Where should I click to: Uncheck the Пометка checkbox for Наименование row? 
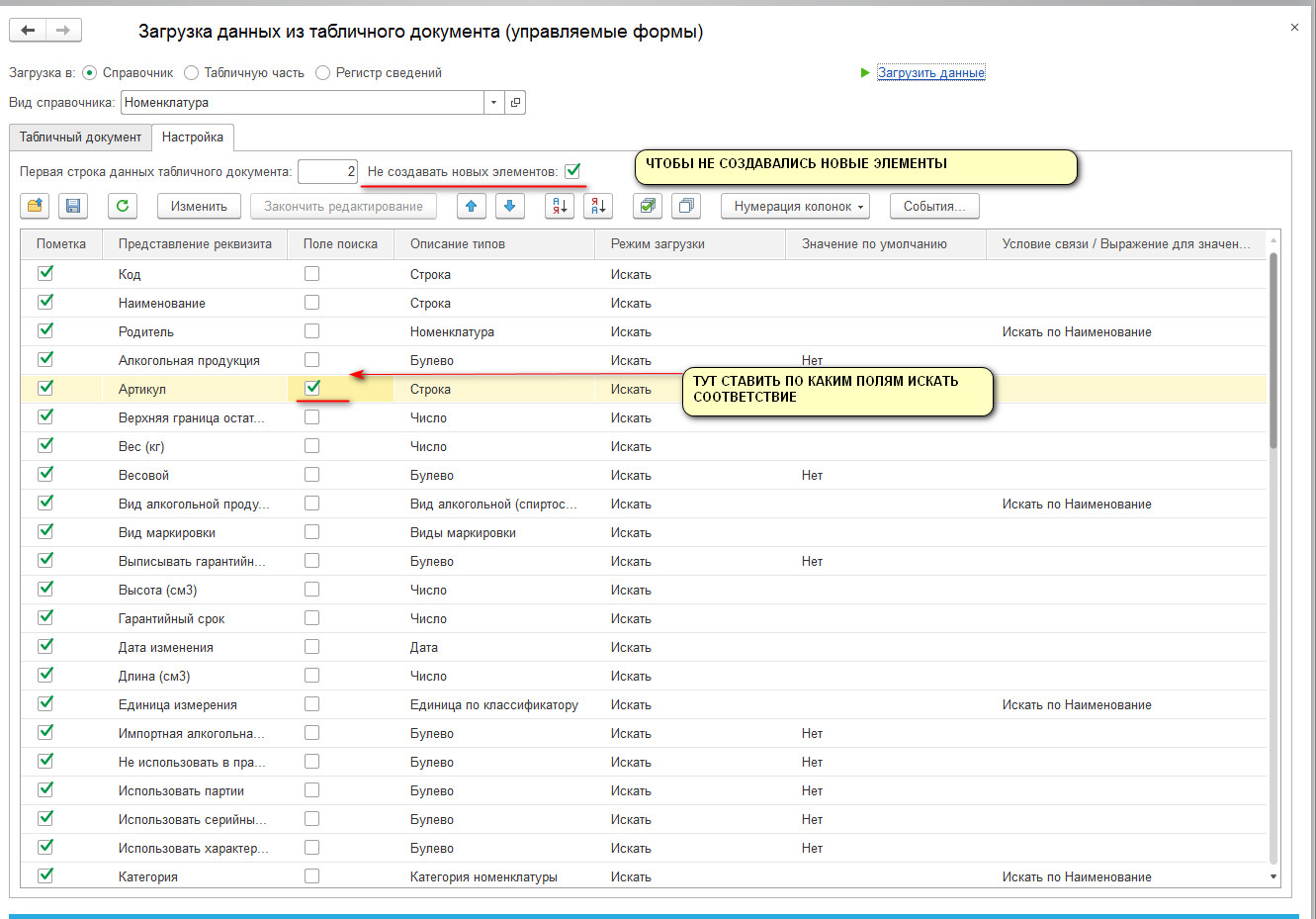tap(45, 302)
